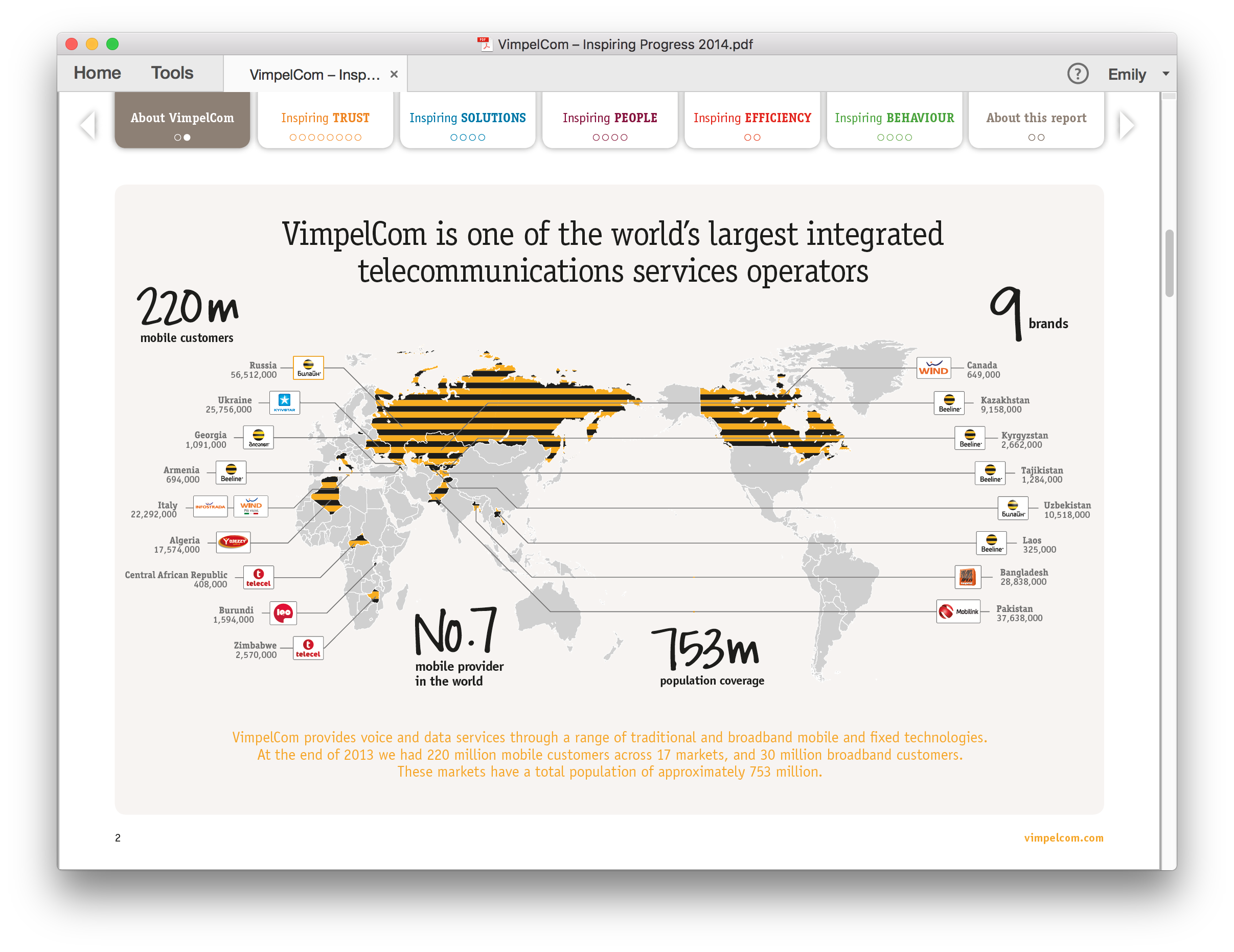Click the Uzbekistan Beeline logo
The height and width of the screenshot is (952, 1234).
1013,509
